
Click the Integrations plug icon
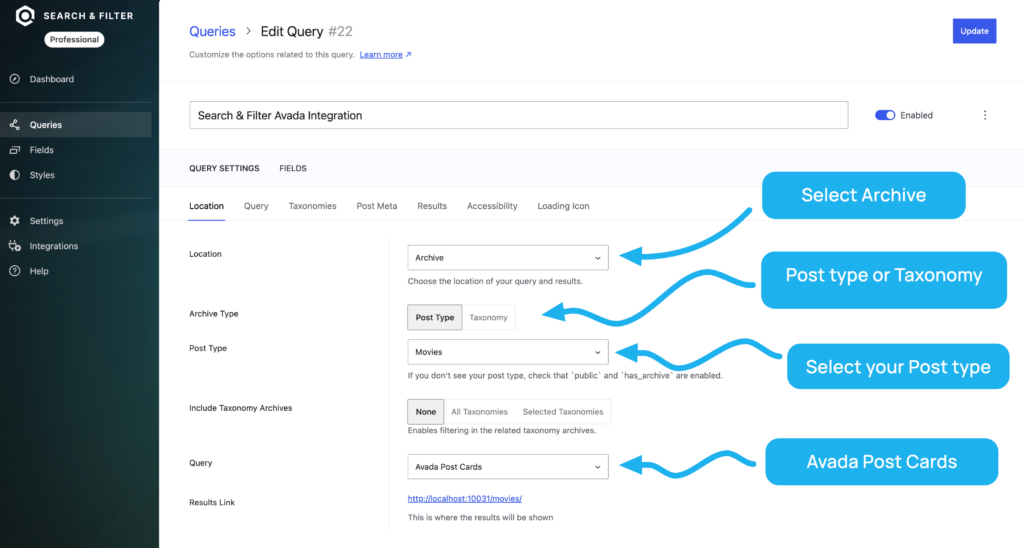click(x=14, y=246)
